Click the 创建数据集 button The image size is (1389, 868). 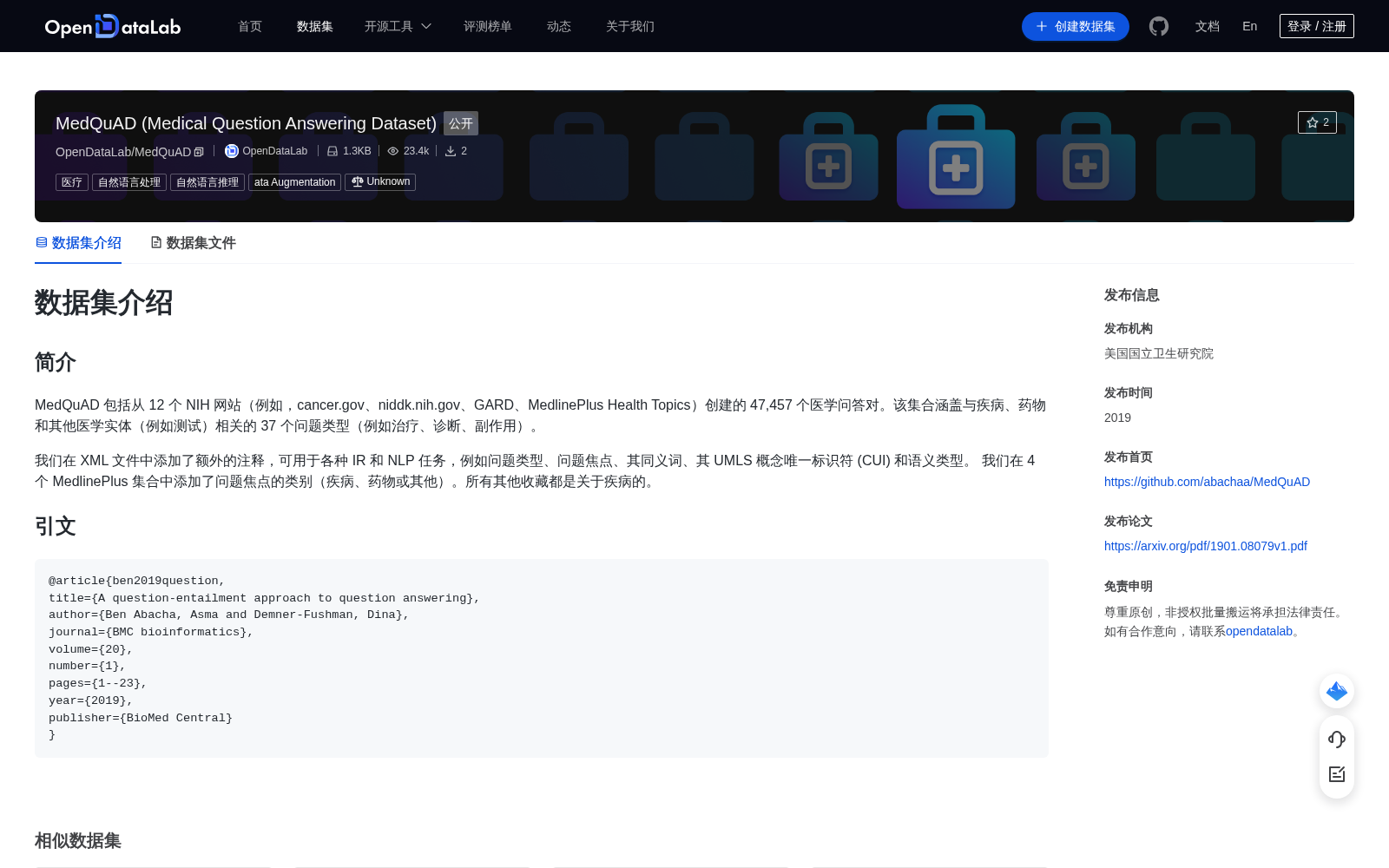point(1076,26)
